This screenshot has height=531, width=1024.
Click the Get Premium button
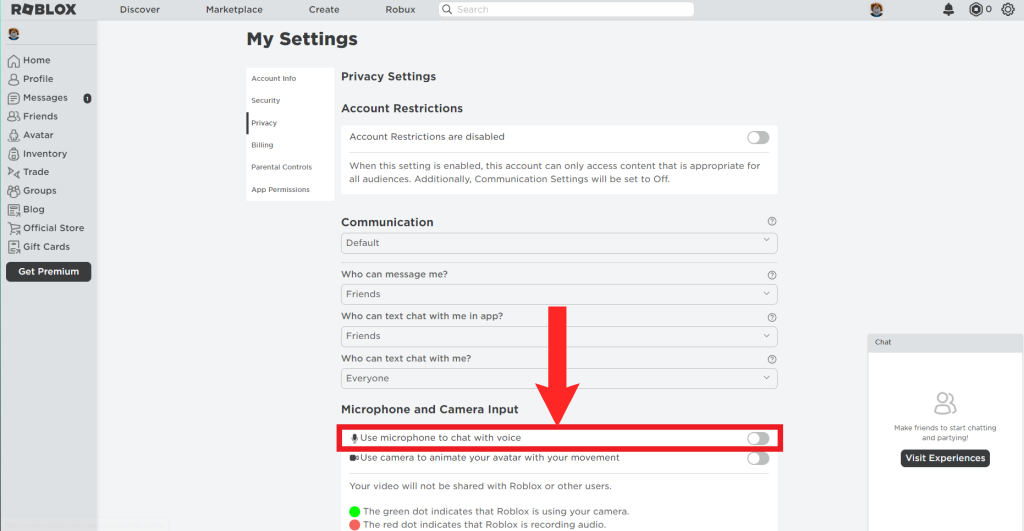[x=48, y=272]
